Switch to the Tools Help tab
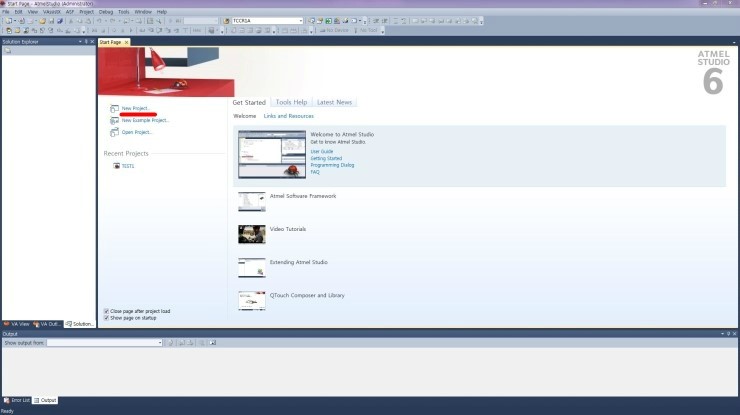 click(291, 102)
